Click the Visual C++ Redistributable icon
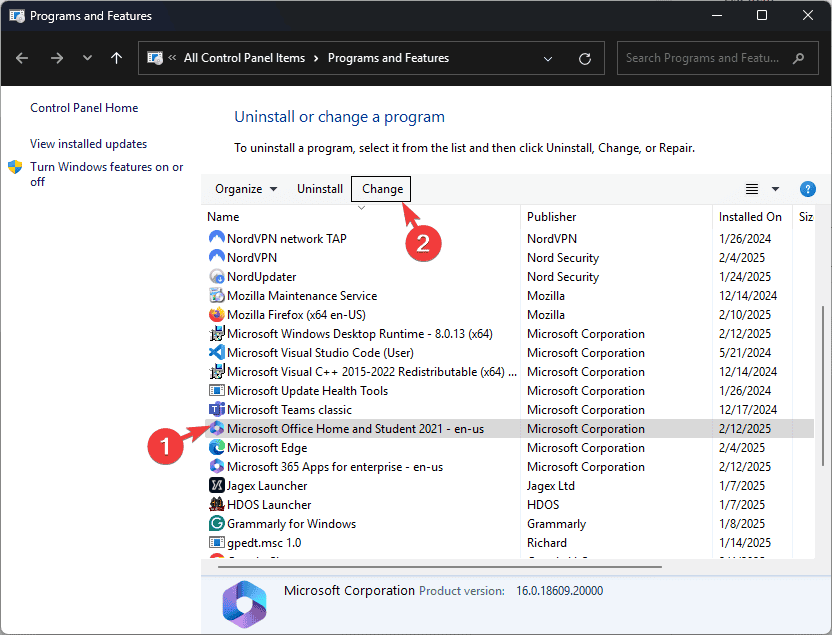The width and height of the screenshot is (832, 635). (x=216, y=372)
